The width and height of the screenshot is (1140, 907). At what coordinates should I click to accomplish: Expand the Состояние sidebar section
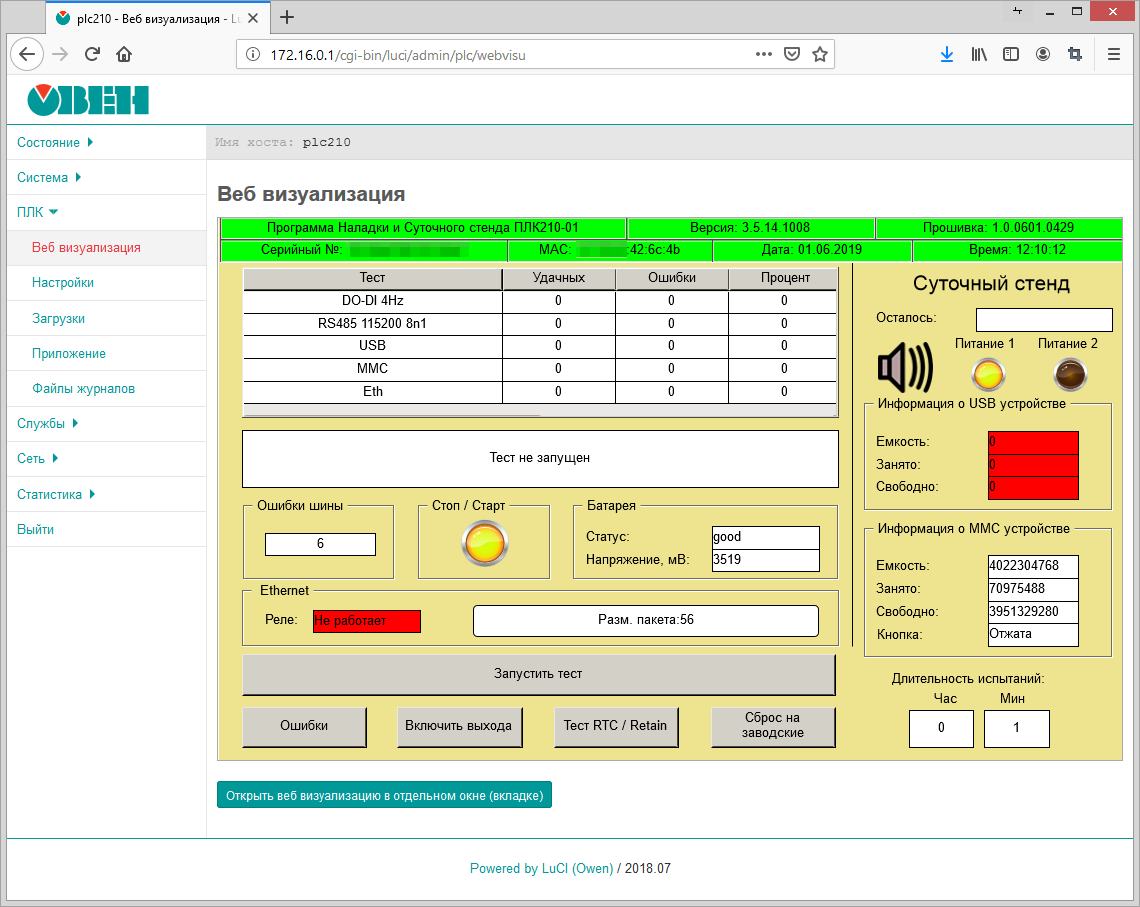click(x=55, y=143)
